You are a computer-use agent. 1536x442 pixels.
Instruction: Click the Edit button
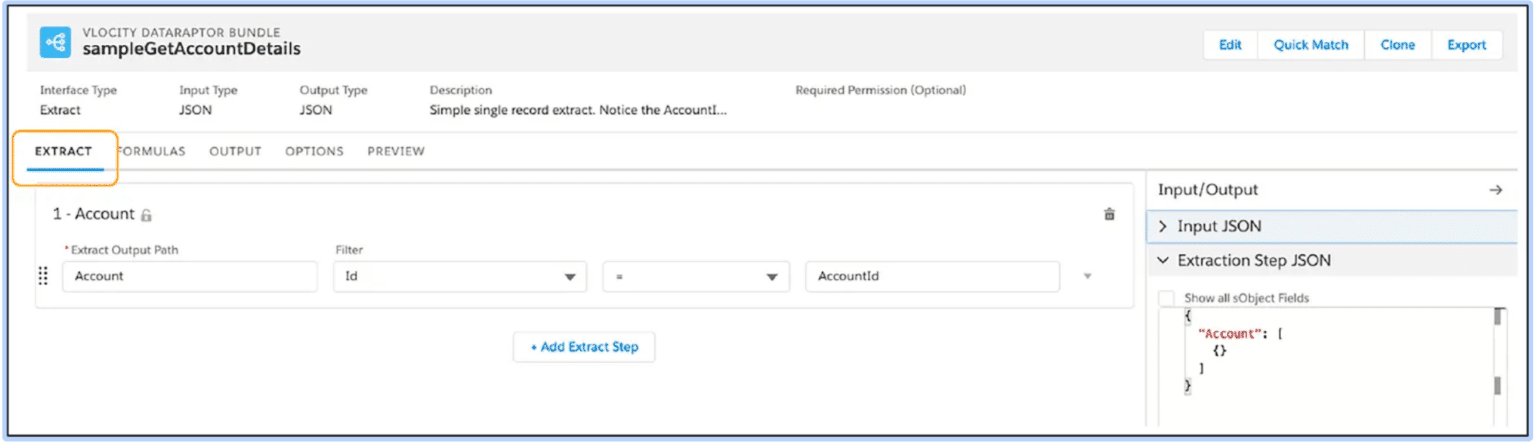click(1230, 45)
